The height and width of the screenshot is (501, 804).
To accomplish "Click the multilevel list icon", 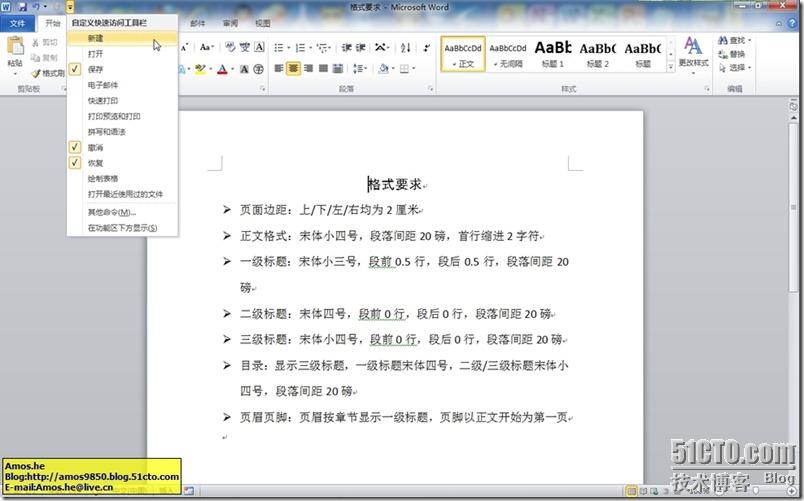I will (322, 48).
